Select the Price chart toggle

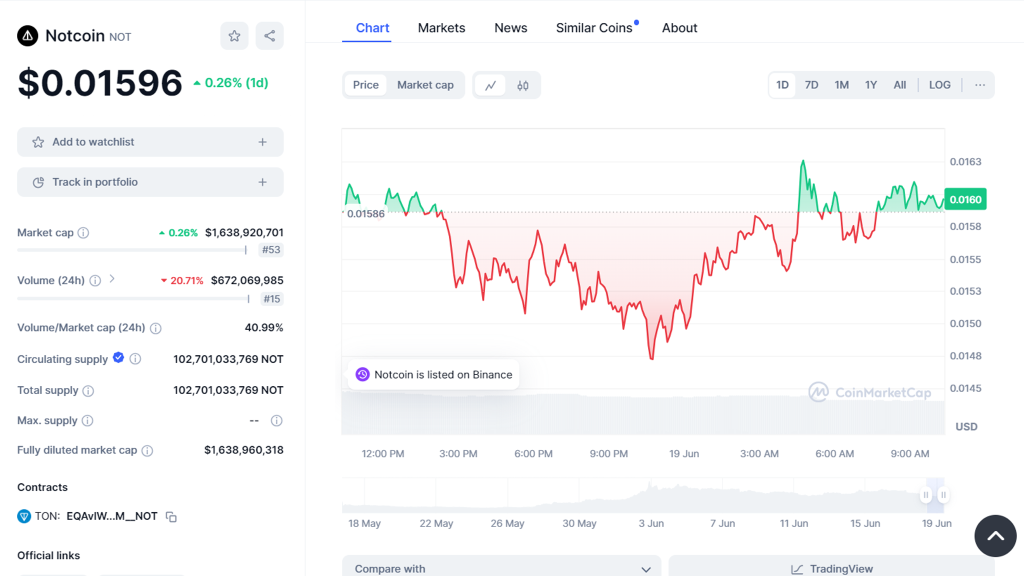coord(366,85)
